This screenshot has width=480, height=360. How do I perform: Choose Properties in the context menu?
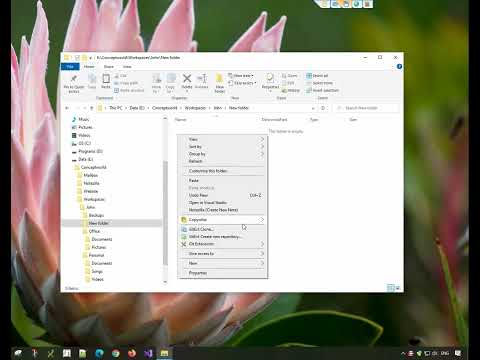point(222,273)
